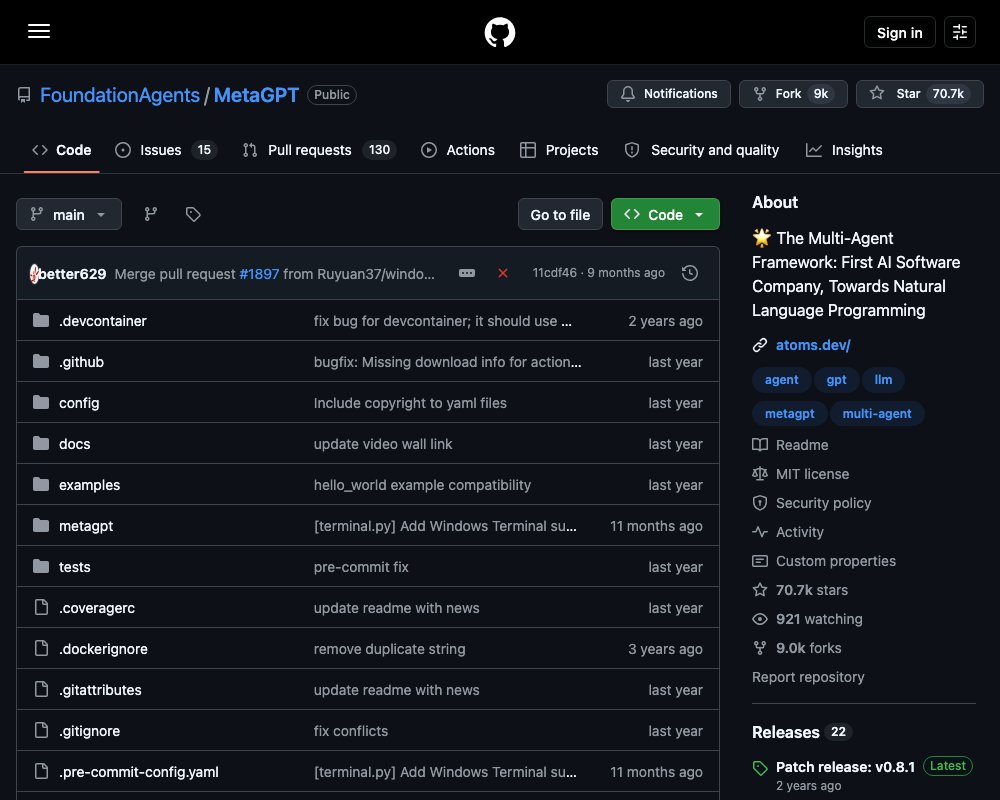Open the tests folder
Viewport: 1000px width, 800px height.
(x=75, y=567)
